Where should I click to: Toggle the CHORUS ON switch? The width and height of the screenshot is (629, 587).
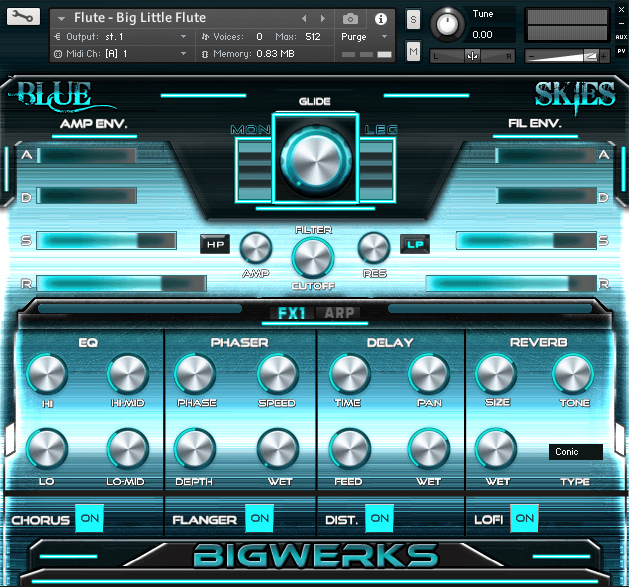pos(89,518)
